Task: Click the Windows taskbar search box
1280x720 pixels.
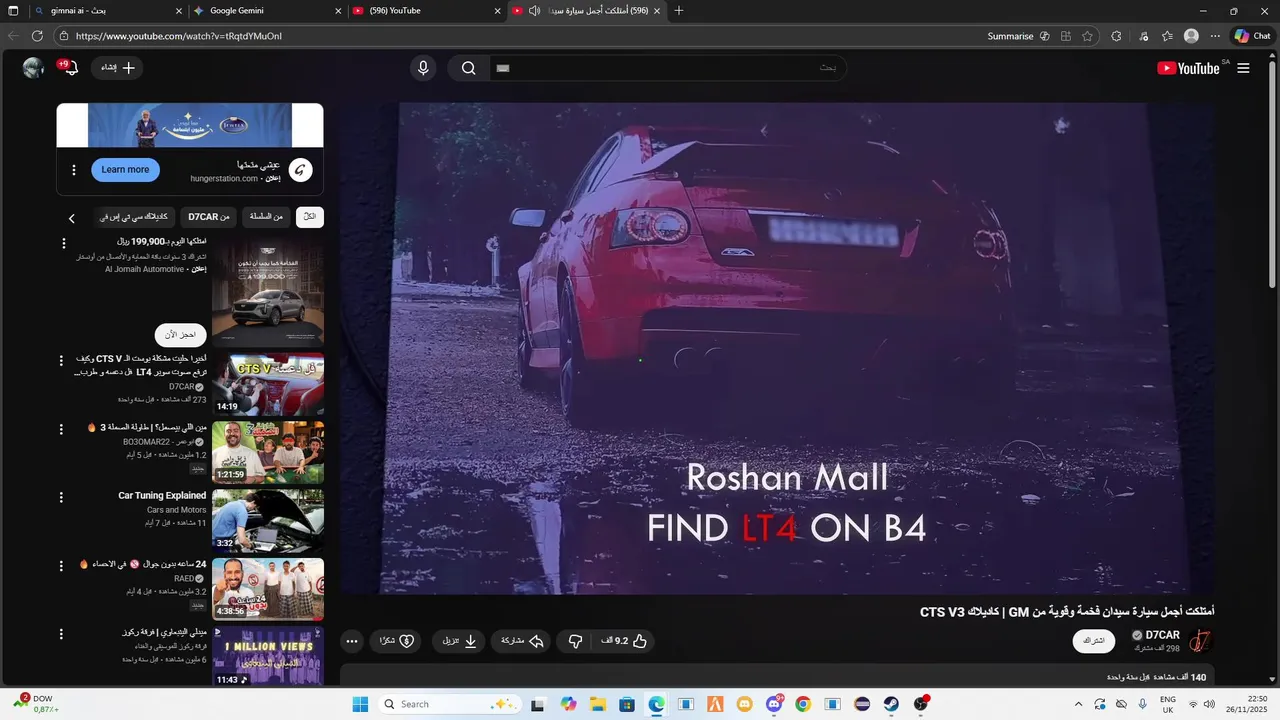Action: 450,704
